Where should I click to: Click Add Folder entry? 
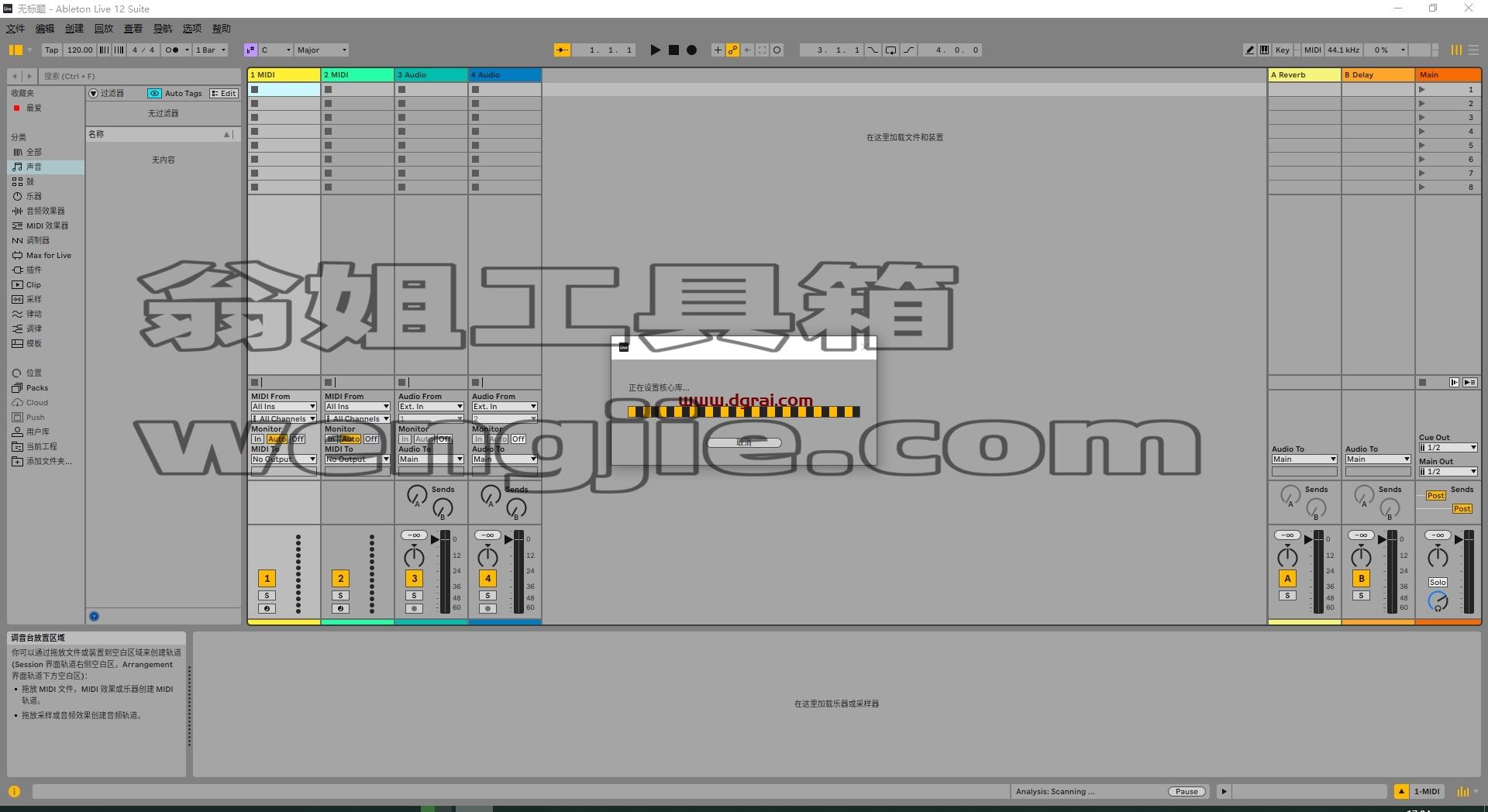pos(45,461)
